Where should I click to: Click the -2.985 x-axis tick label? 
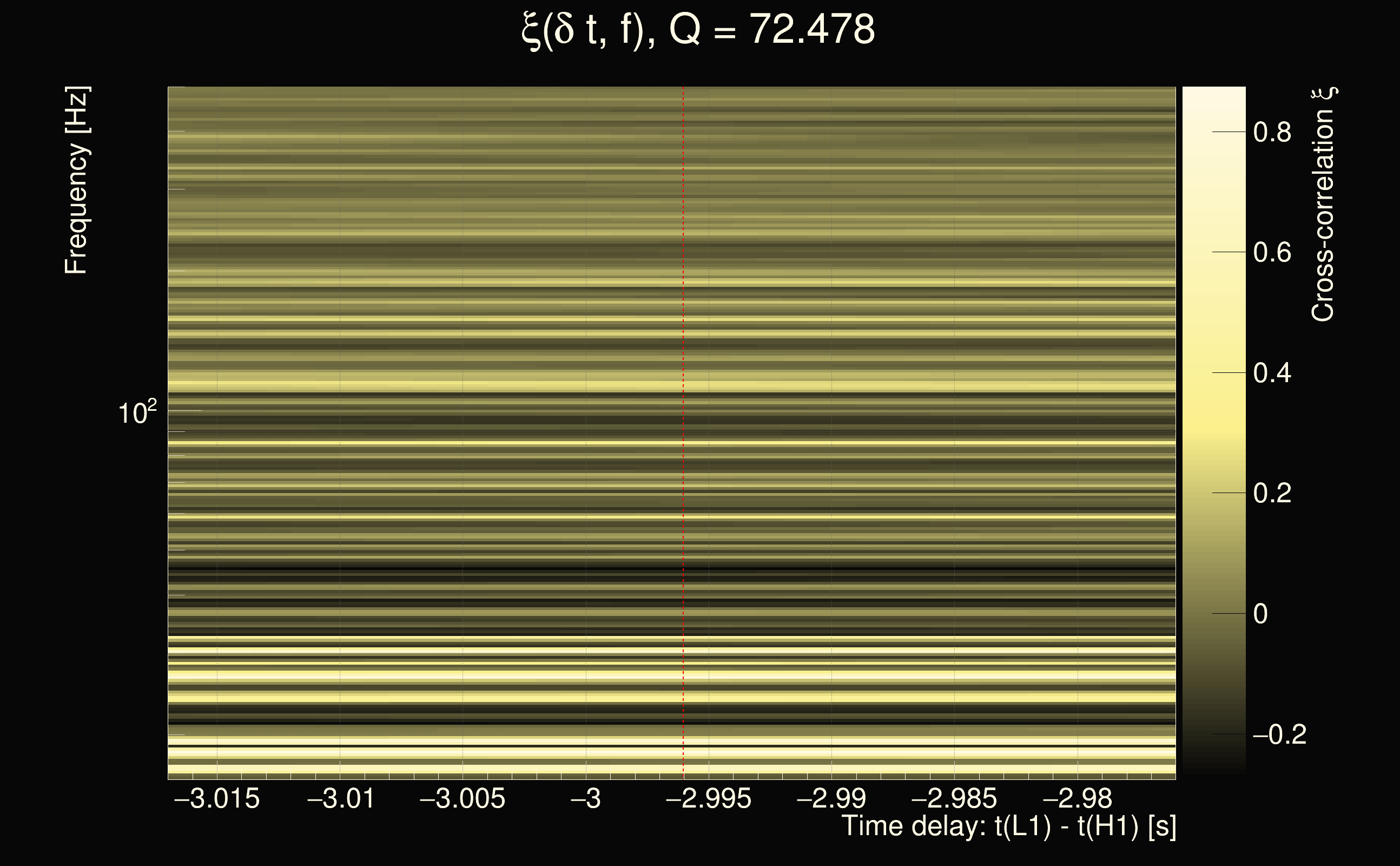954,798
